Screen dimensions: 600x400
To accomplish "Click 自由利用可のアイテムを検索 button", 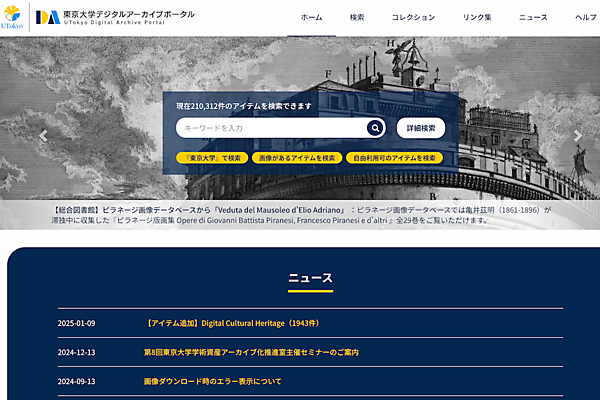I will pos(394,158).
